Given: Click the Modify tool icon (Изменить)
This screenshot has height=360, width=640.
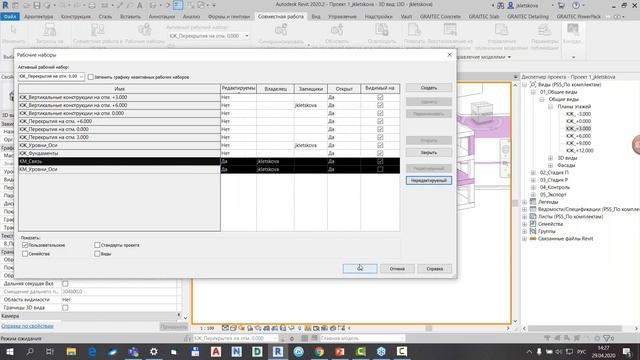Looking at the screenshot, I should coord(13,30).
